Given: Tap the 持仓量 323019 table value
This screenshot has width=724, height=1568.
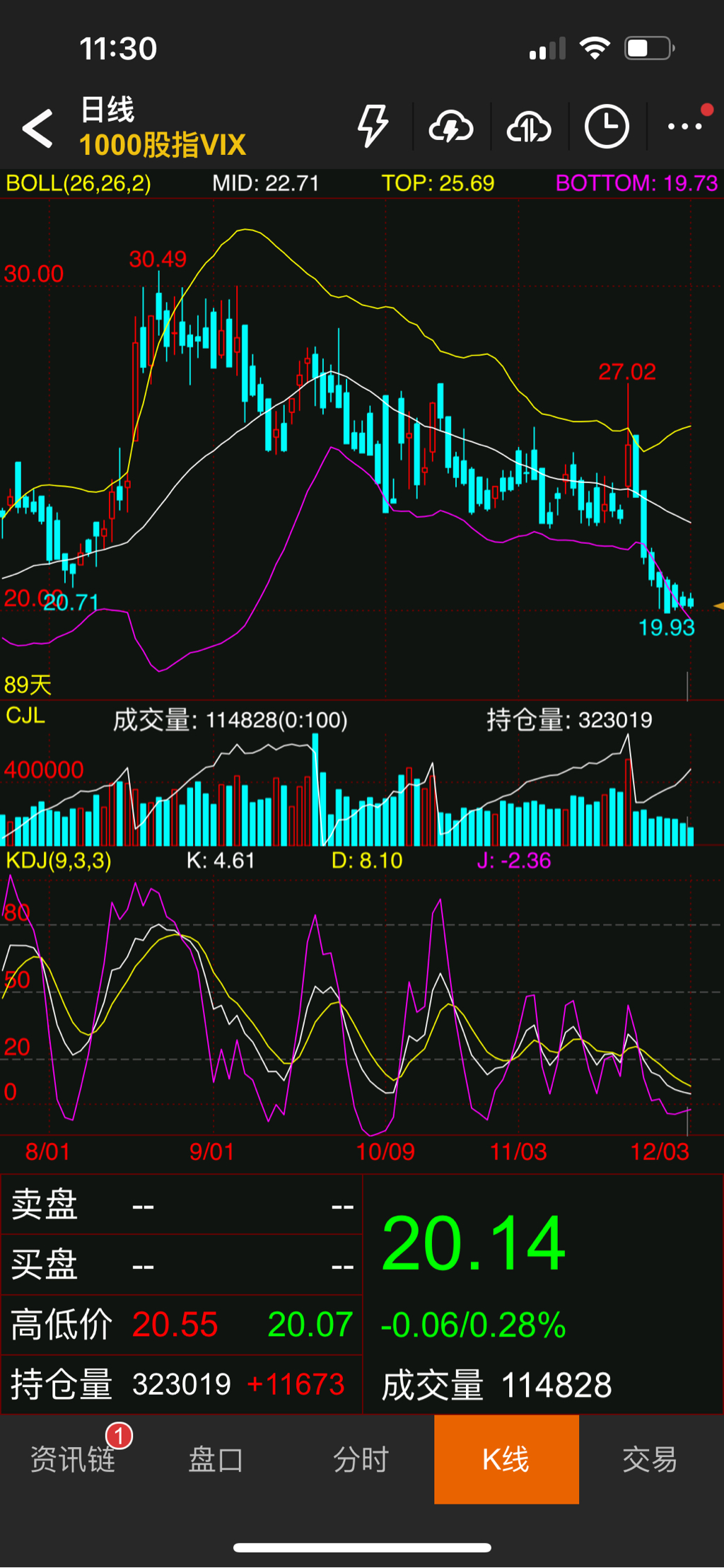Looking at the screenshot, I should pyautogui.click(x=182, y=1385).
